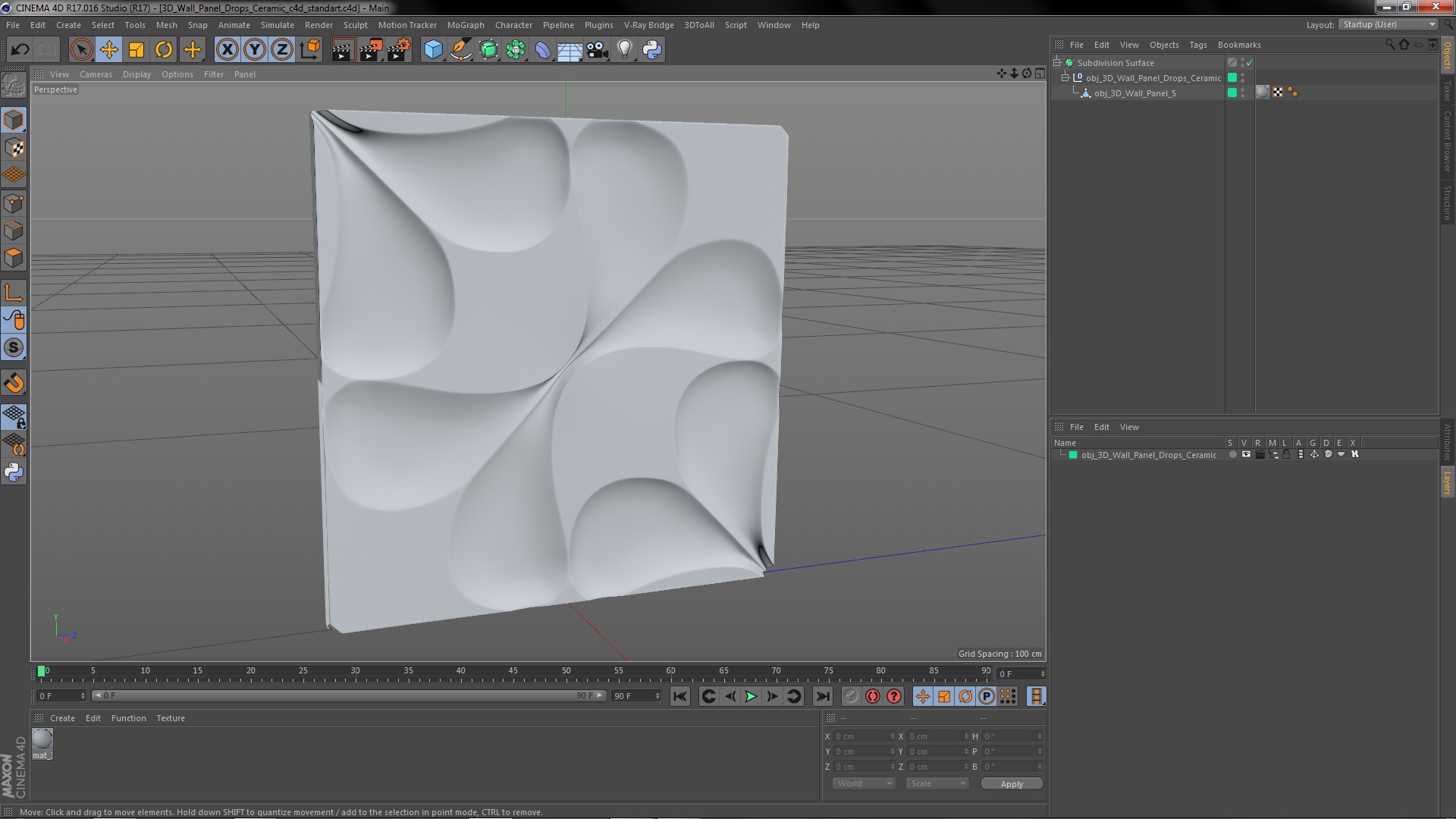
Task: Click frame 50 on the timeline ruler
Action: [x=566, y=671]
